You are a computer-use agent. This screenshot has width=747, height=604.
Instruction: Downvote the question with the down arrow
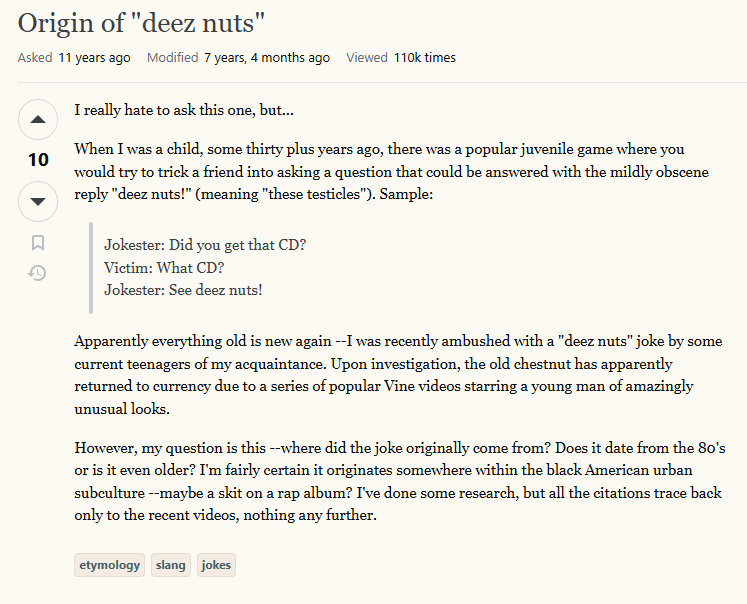[x=38, y=201]
